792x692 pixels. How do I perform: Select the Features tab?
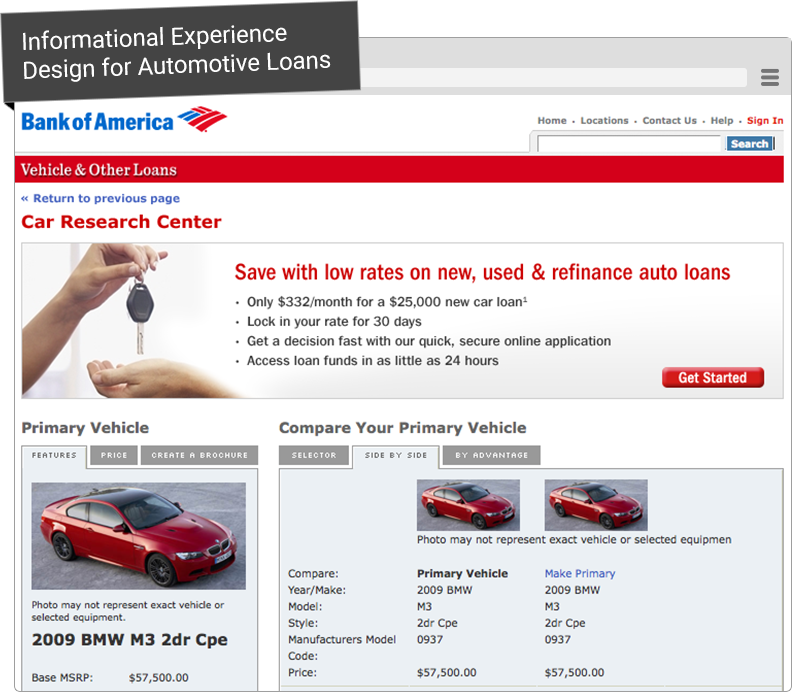54,456
